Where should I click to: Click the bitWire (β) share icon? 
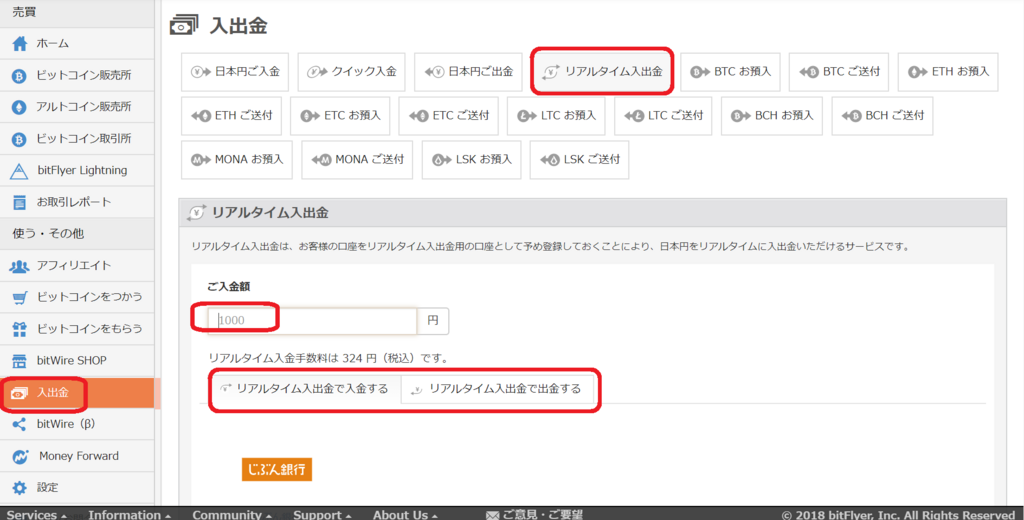20,425
